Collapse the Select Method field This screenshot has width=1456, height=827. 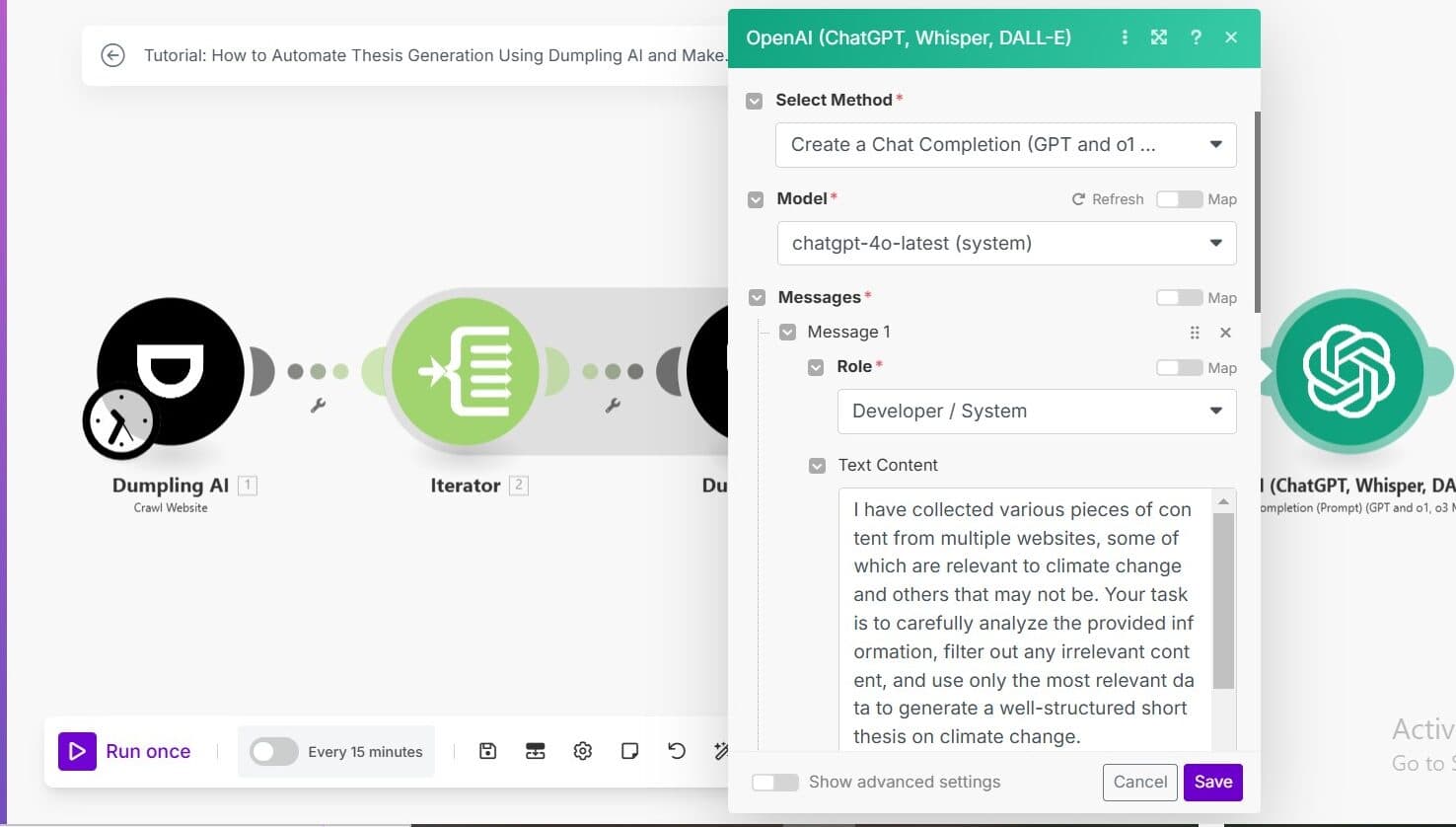755,101
